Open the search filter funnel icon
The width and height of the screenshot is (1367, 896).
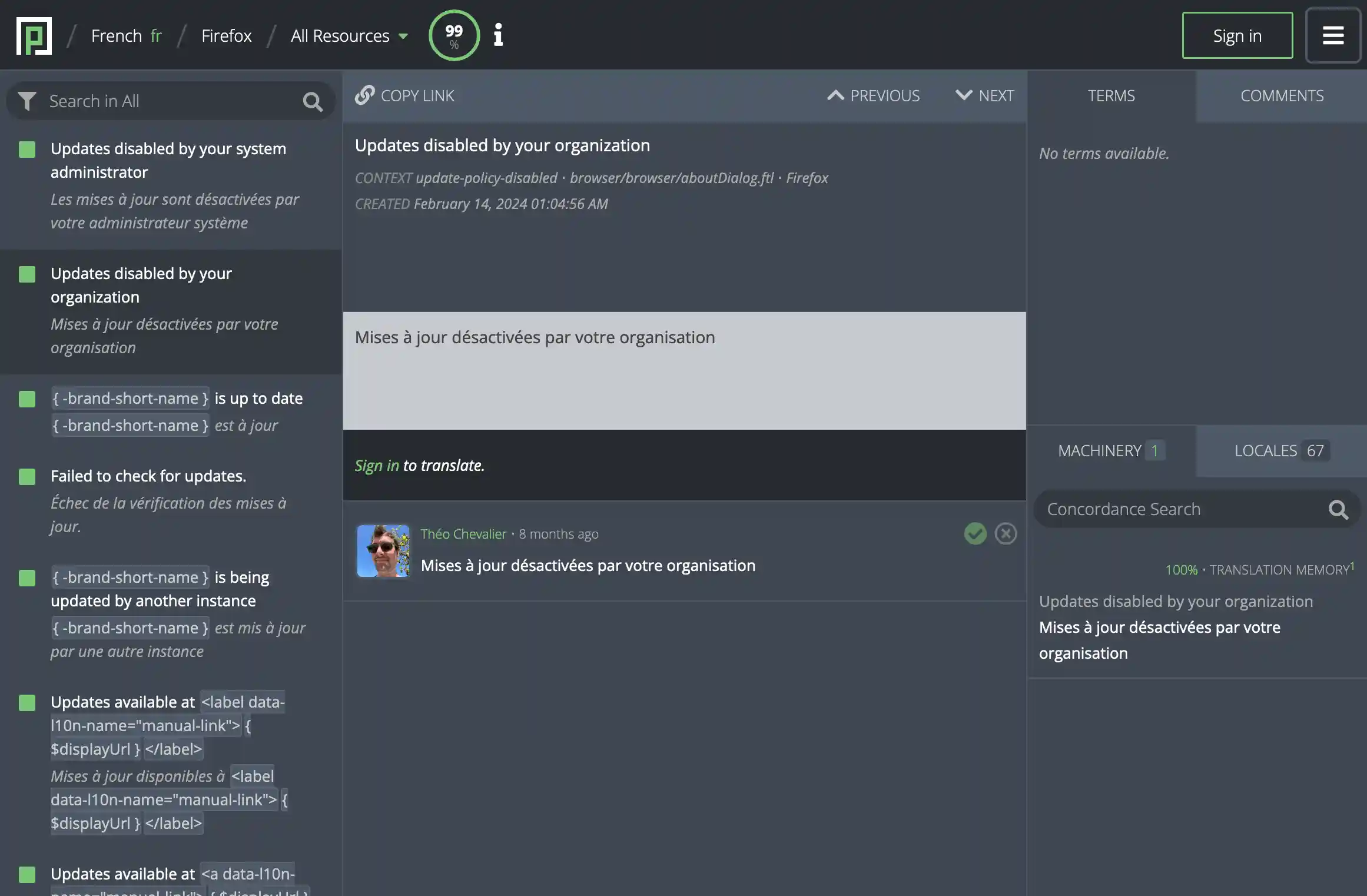27,101
